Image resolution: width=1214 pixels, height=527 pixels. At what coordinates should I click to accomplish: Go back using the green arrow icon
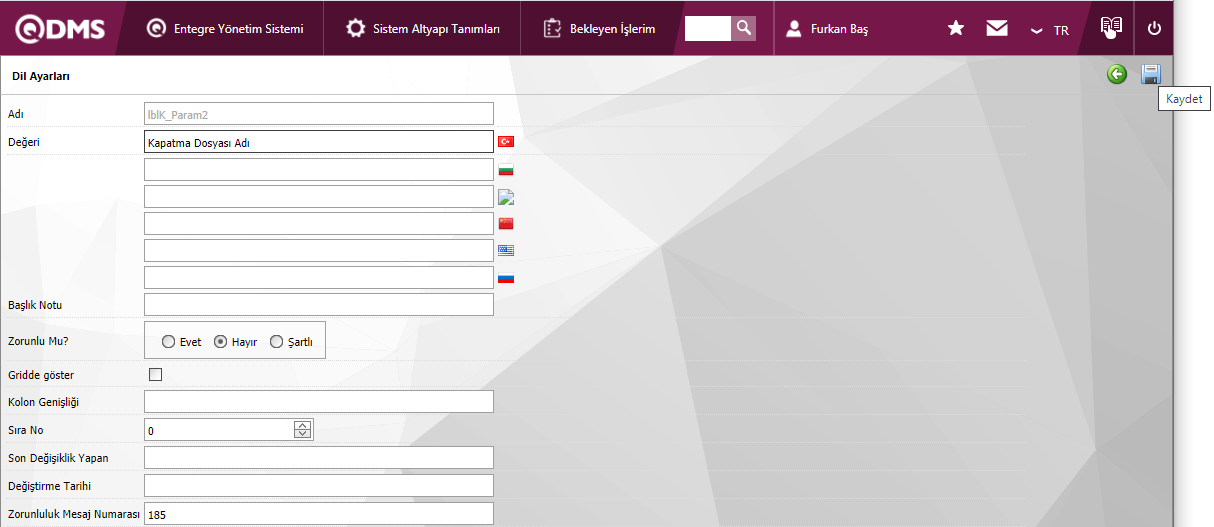point(1117,74)
